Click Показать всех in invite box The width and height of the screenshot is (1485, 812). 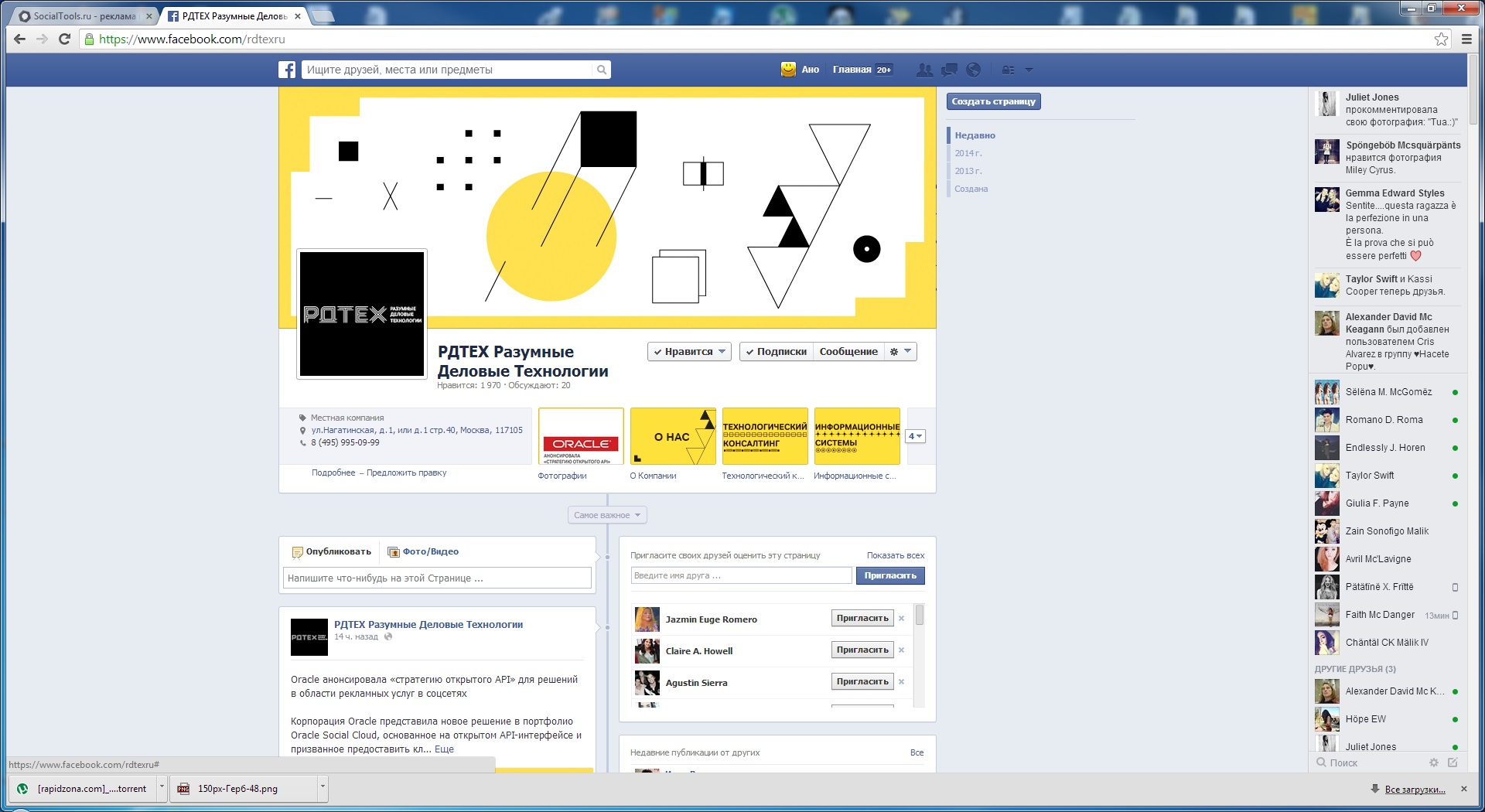[896, 555]
